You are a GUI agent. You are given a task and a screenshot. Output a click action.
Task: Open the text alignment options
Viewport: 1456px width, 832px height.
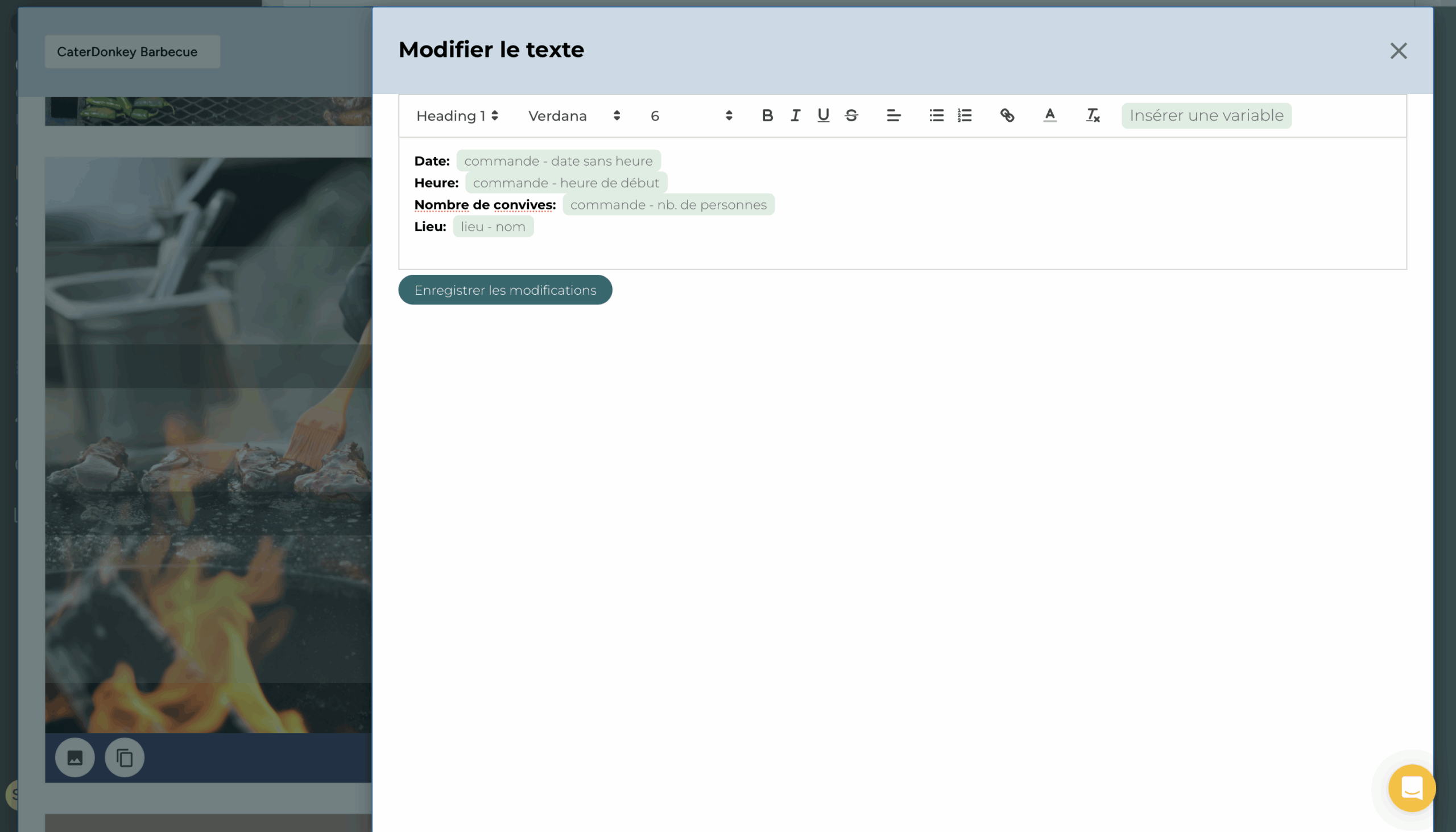pos(894,116)
